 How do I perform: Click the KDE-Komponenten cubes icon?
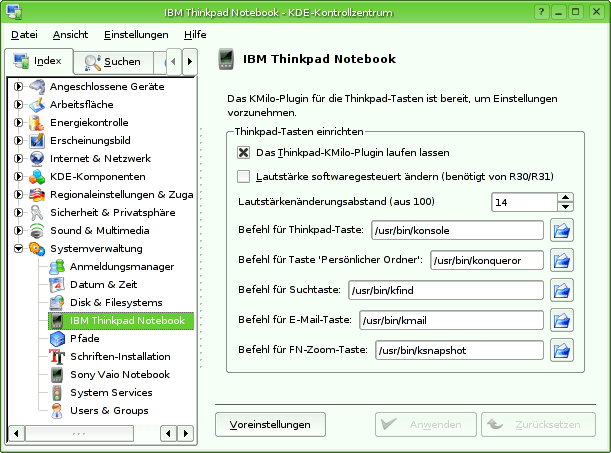pyautogui.click(x=37, y=176)
